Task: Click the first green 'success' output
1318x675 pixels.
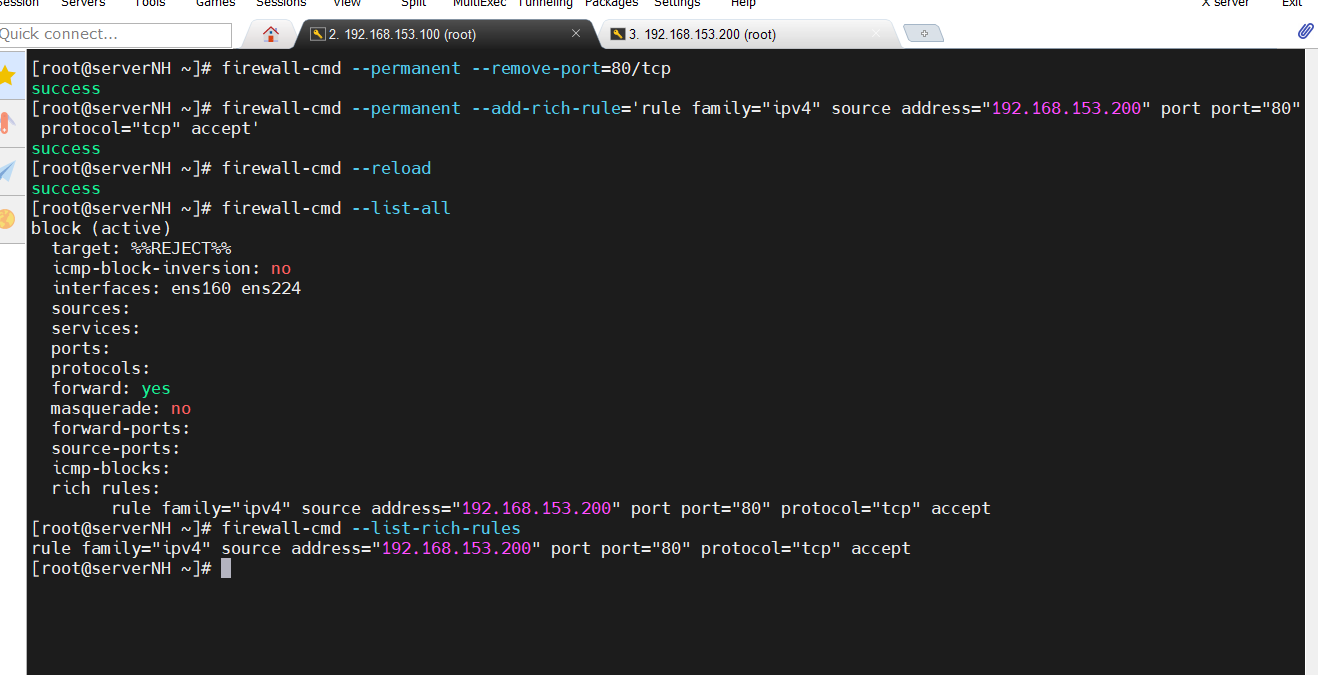Action: coord(66,88)
